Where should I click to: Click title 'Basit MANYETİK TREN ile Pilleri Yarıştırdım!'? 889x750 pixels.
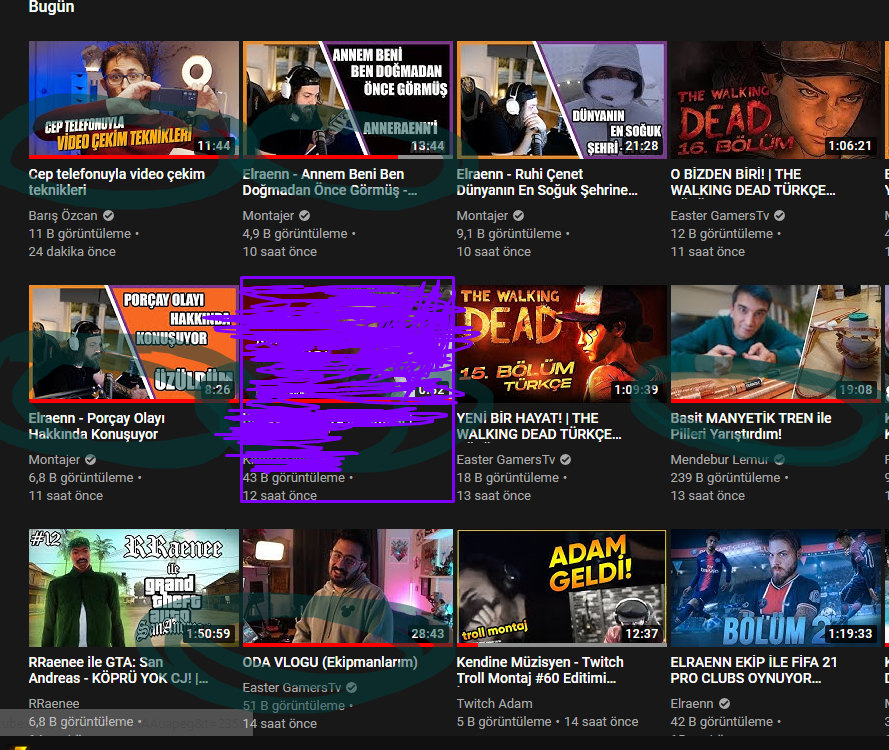(x=751, y=426)
